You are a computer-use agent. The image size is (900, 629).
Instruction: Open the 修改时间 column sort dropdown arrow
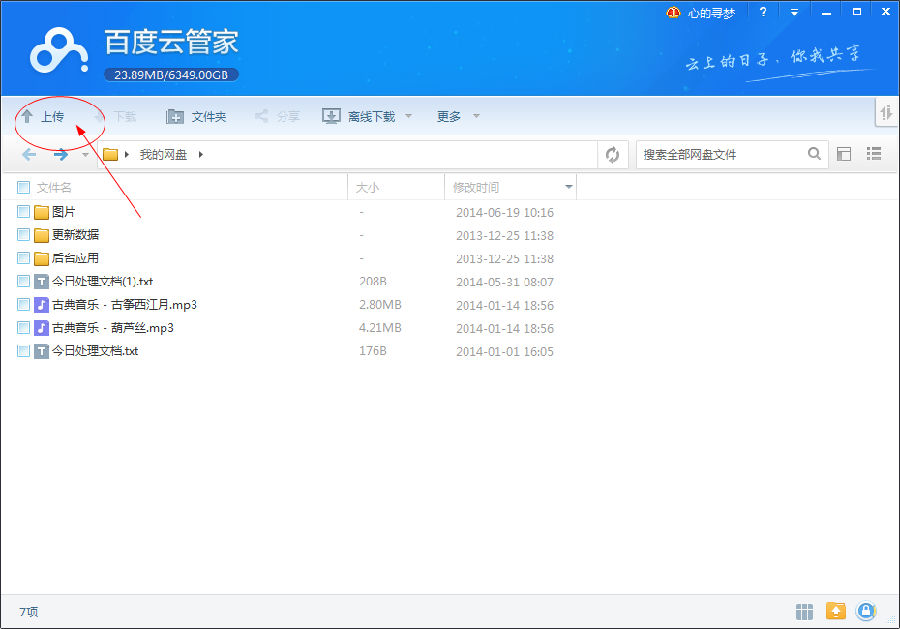tap(568, 187)
